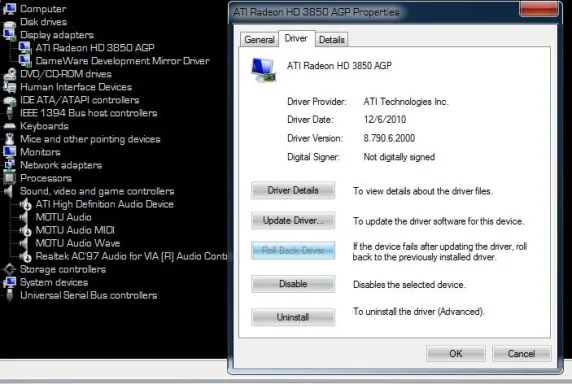The width and height of the screenshot is (572, 384).
Task: Select ATI Radeon HD 3850 AGP in device tree
Action: tap(95, 48)
